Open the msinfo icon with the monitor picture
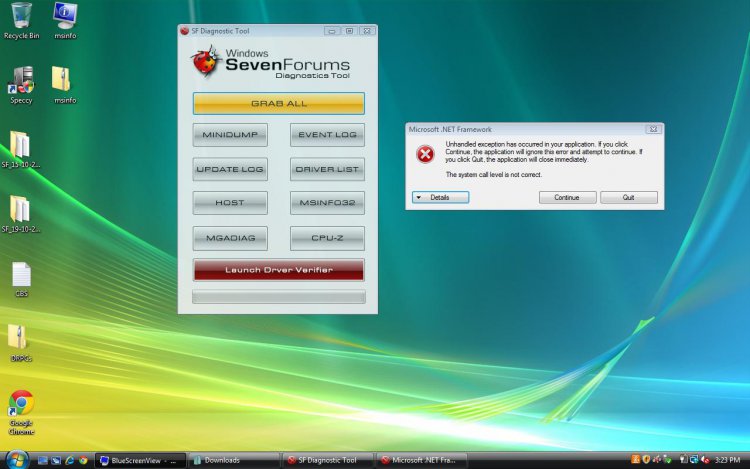Image resolution: width=750 pixels, height=469 pixels. [65, 21]
